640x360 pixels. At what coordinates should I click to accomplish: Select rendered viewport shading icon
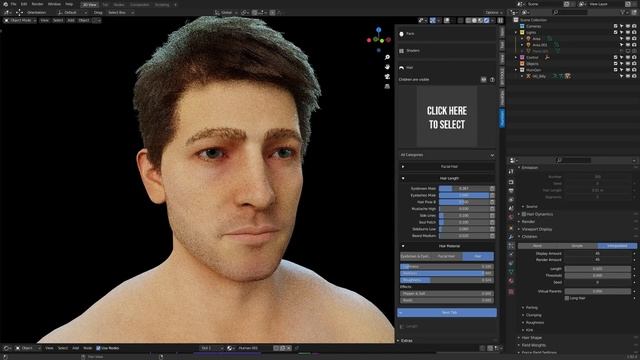click(x=487, y=20)
